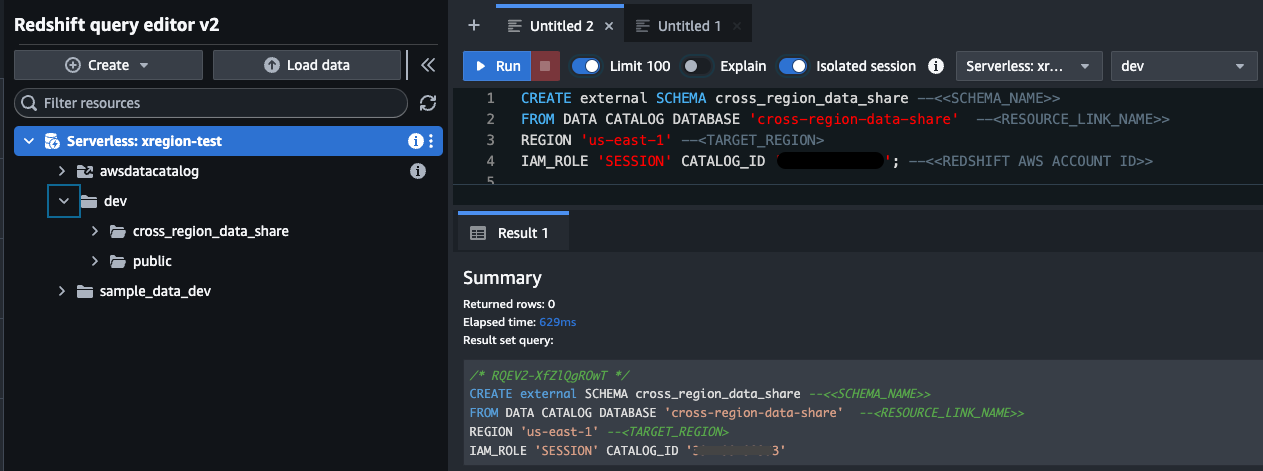Open three-dot menu on Serverless: xregion-test row
The height and width of the screenshot is (471, 1263).
pyautogui.click(x=431, y=141)
